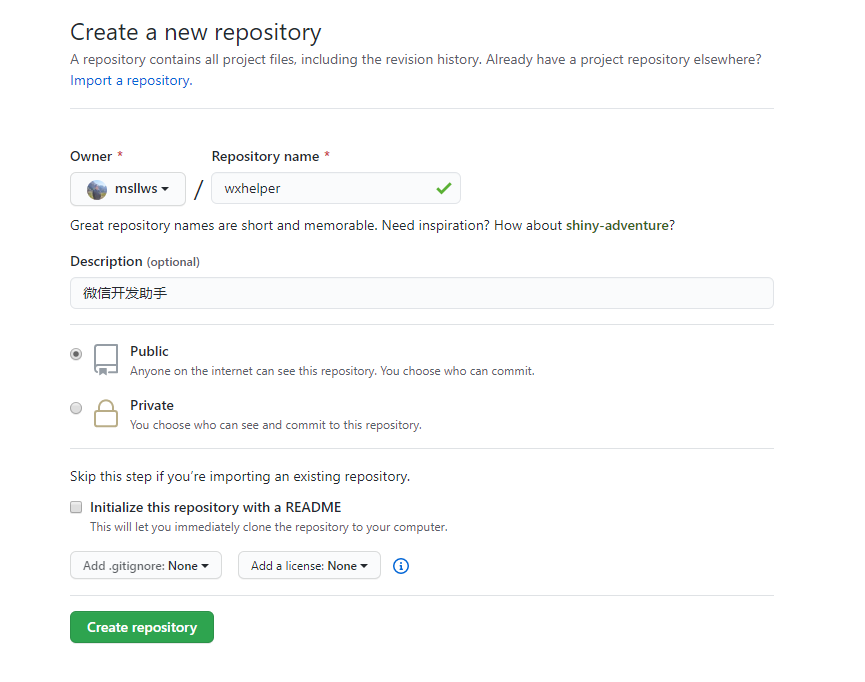
Task: Click the shiny-adventure name suggestion
Action: click(x=617, y=225)
